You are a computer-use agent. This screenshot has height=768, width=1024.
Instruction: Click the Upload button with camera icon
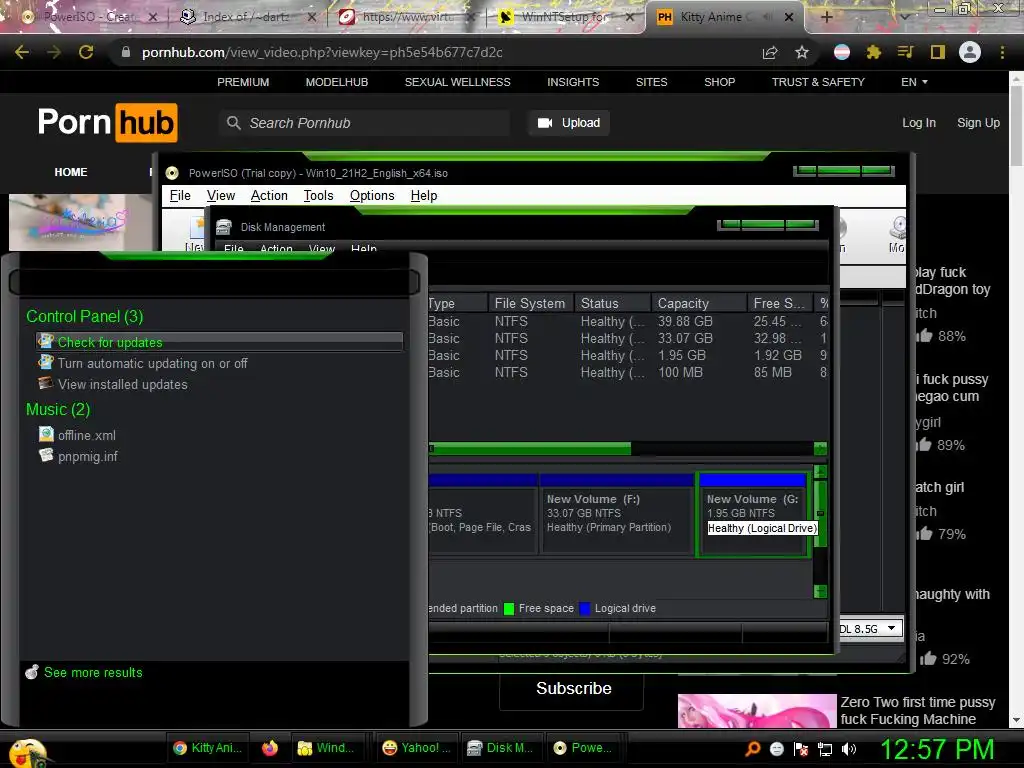569,123
